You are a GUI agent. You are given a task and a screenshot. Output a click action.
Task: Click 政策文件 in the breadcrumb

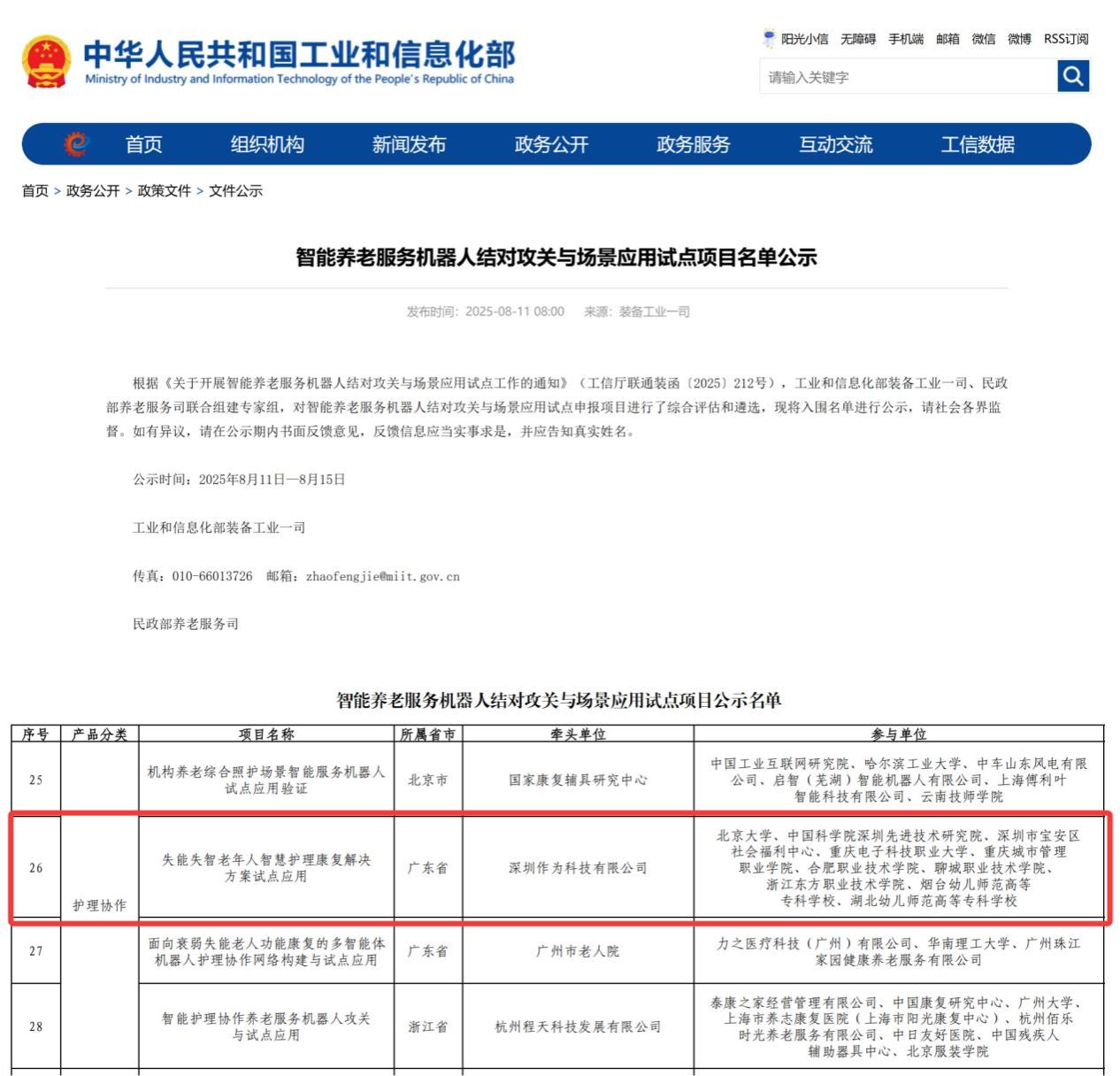pos(164,191)
